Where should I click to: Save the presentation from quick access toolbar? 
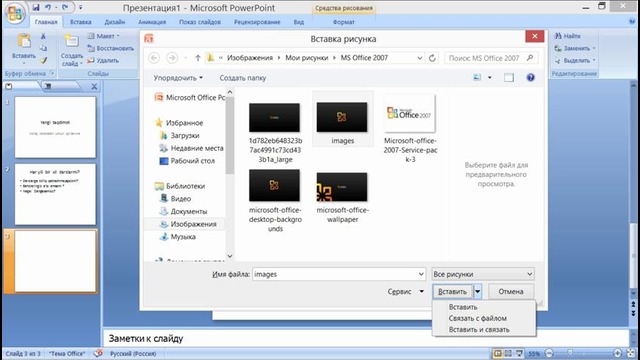coord(36,7)
